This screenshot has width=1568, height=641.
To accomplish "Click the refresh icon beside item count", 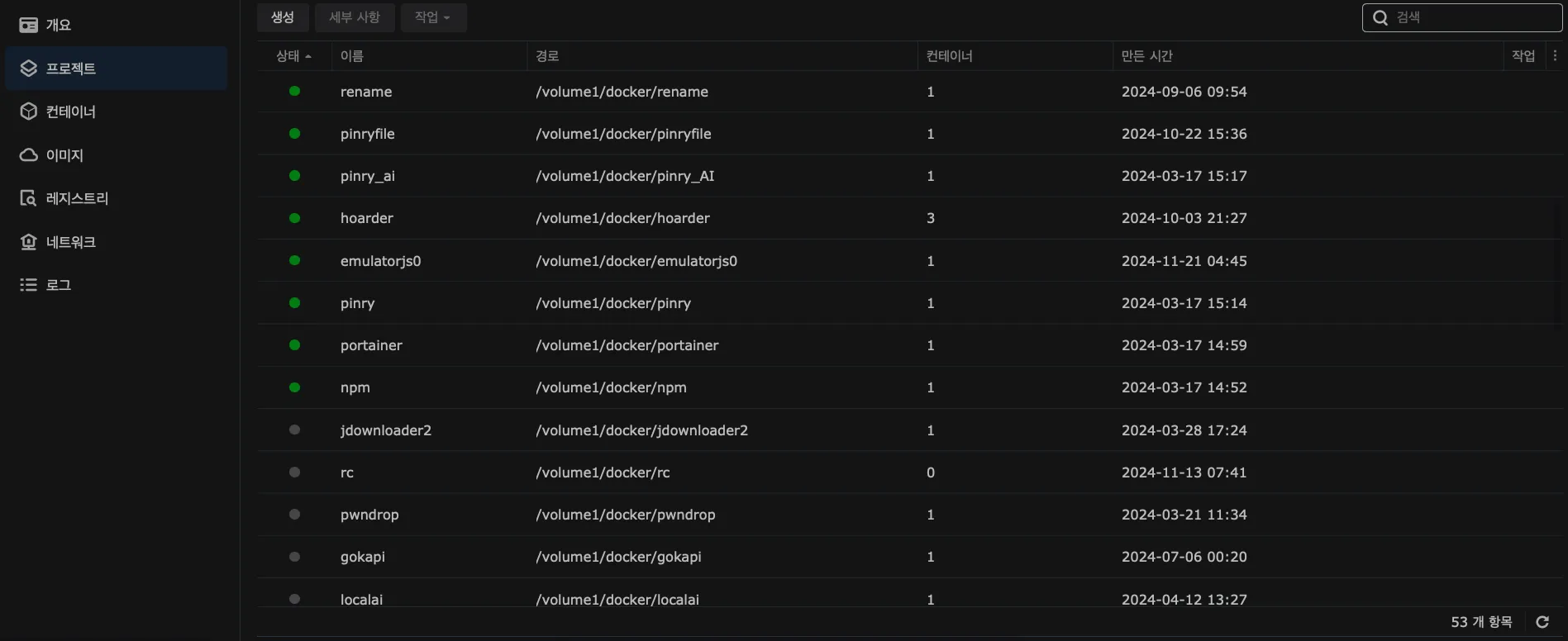I will pyautogui.click(x=1542, y=622).
